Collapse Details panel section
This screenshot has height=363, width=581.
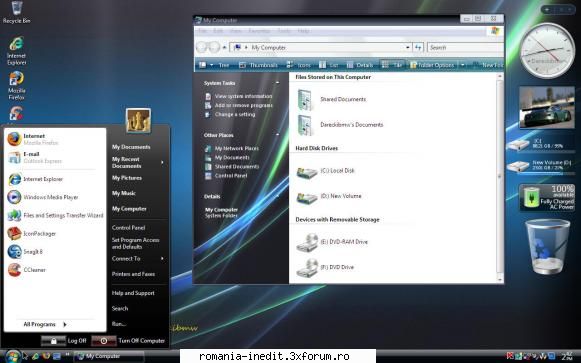[278, 196]
